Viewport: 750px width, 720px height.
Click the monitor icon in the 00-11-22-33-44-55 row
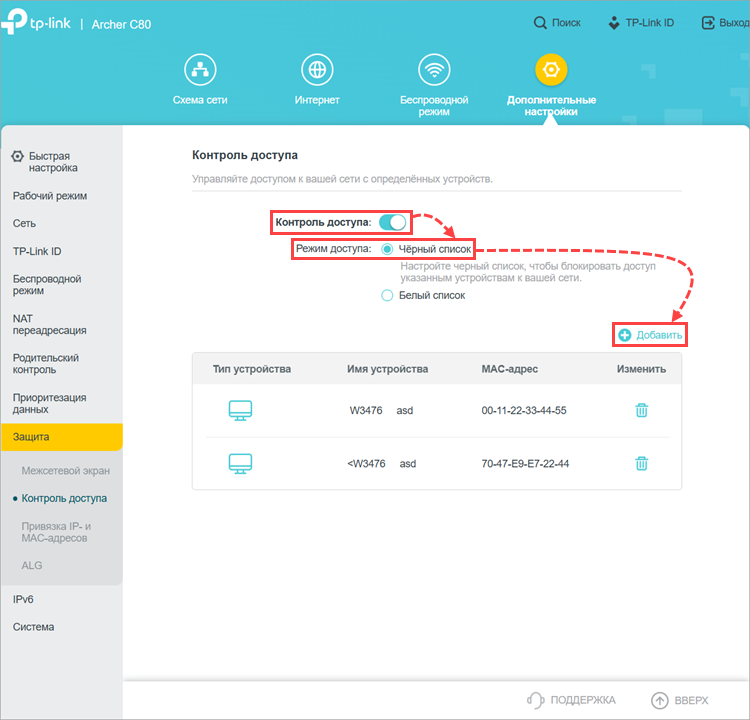(x=240, y=410)
